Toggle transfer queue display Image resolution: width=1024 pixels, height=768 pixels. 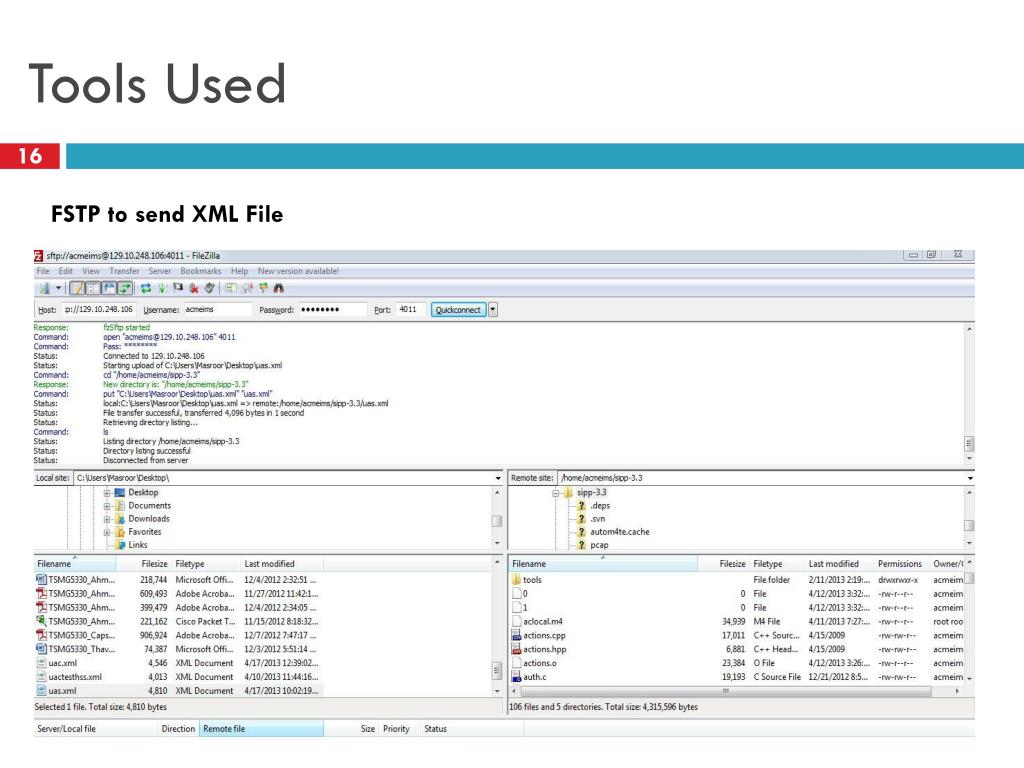pyautogui.click(x=125, y=288)
